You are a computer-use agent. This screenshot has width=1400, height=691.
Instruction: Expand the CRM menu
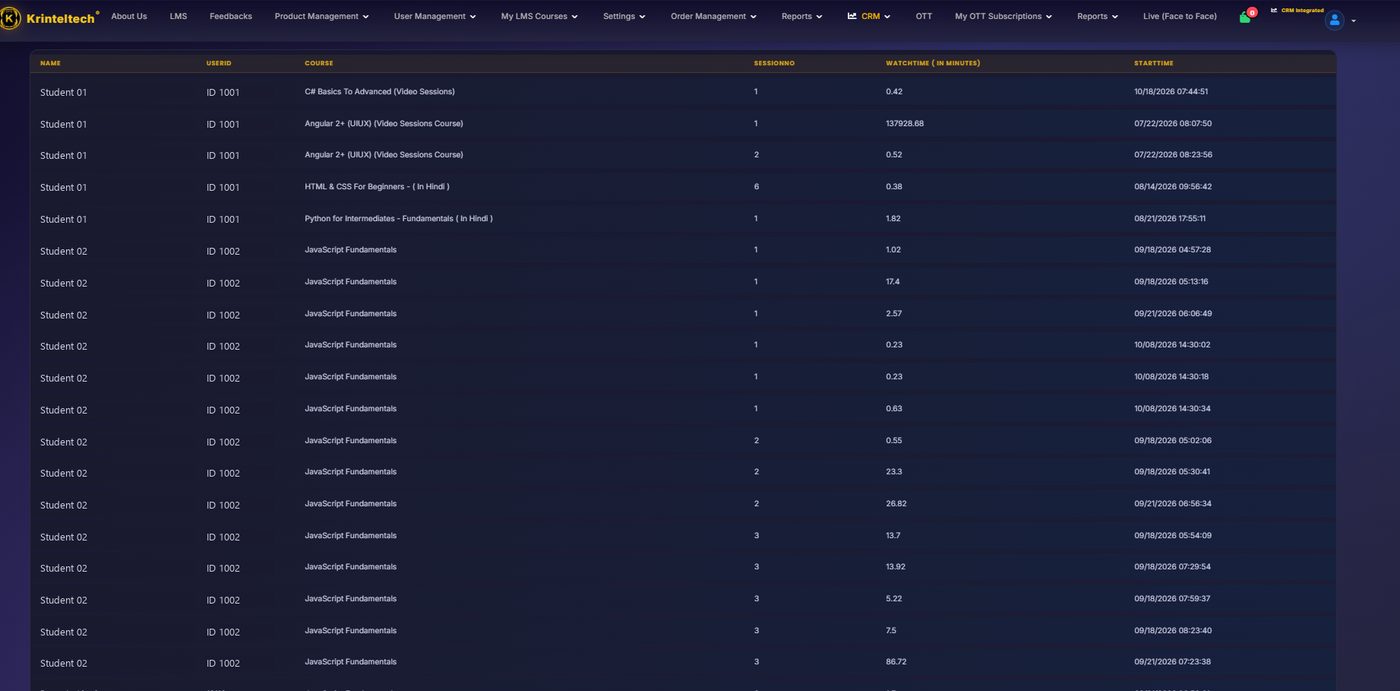[x=869, y=17]
